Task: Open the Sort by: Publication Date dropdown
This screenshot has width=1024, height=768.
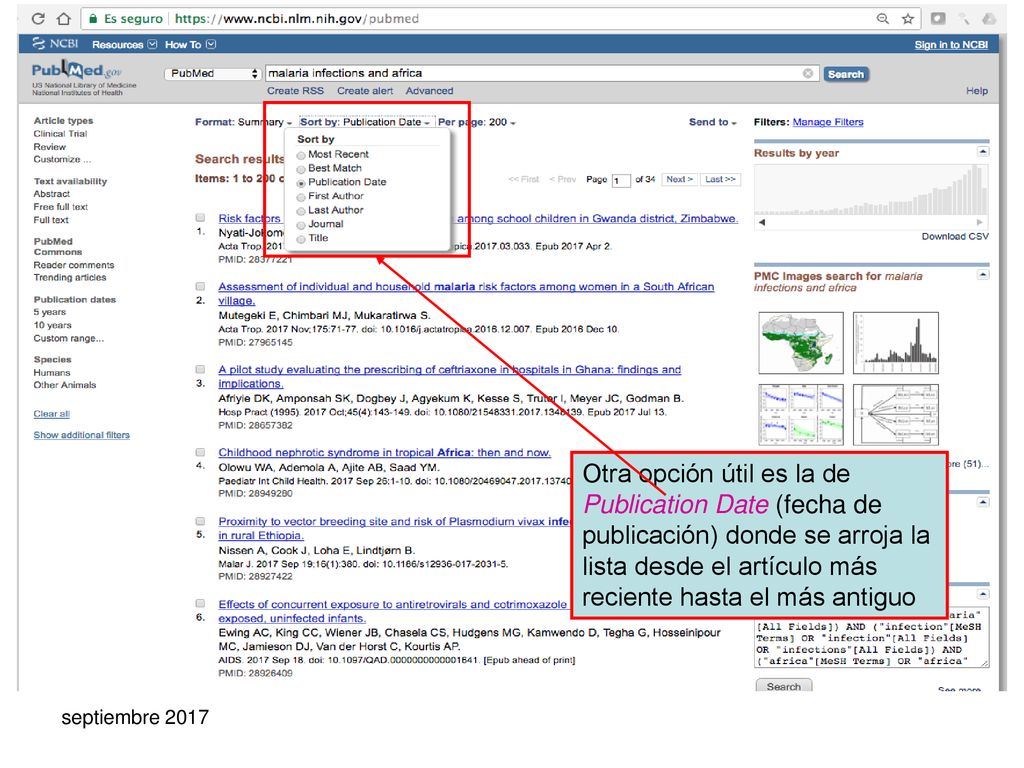Action: [365, 122]
